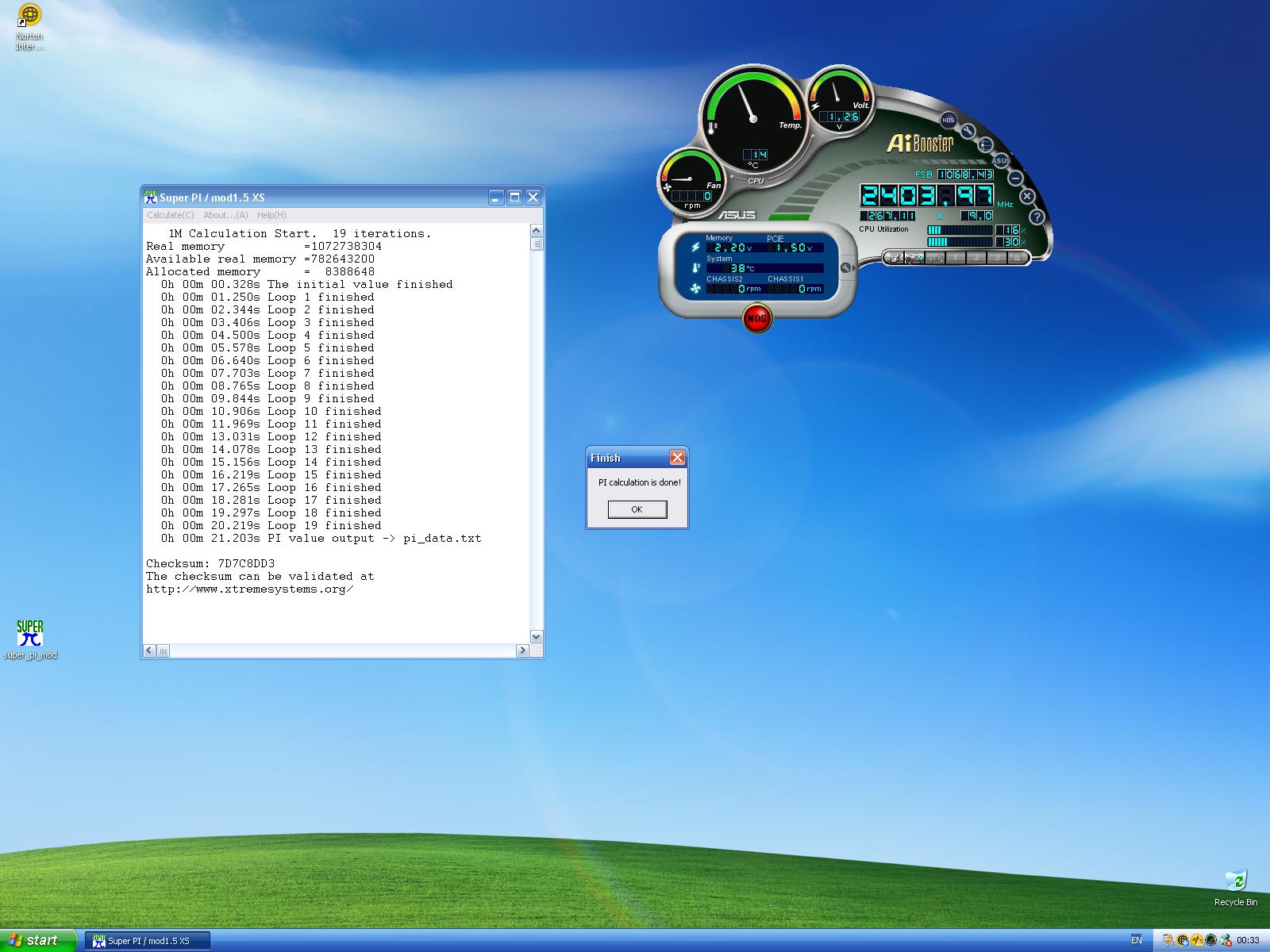Click Super PI horizontal scroll left arrow
Viewport: 1270px width, 952px height.
(149, 651)
